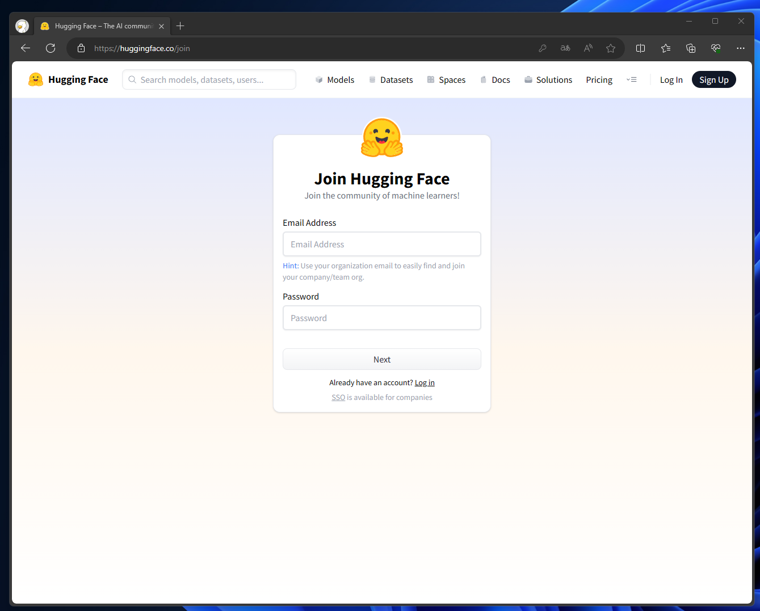Click the Email Address input field
The height and width of the screenshot is (611, 760).
[x=382, y=244]
